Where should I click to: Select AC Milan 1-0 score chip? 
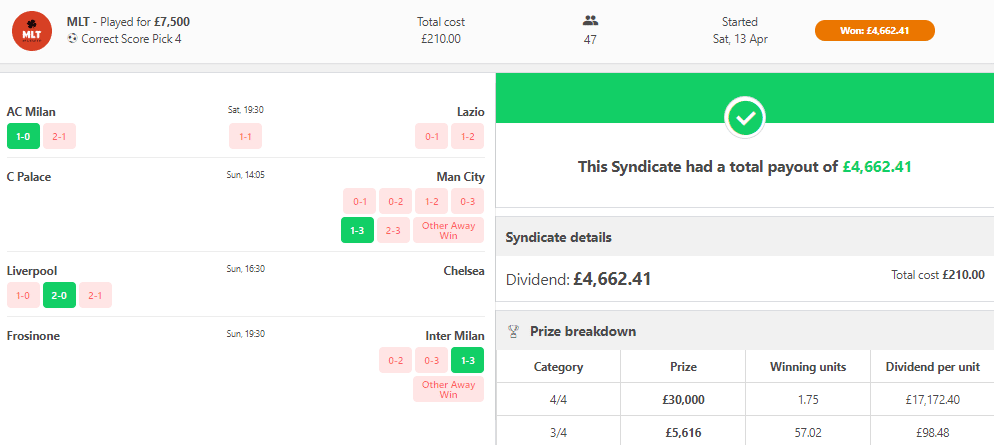point(23,136)
